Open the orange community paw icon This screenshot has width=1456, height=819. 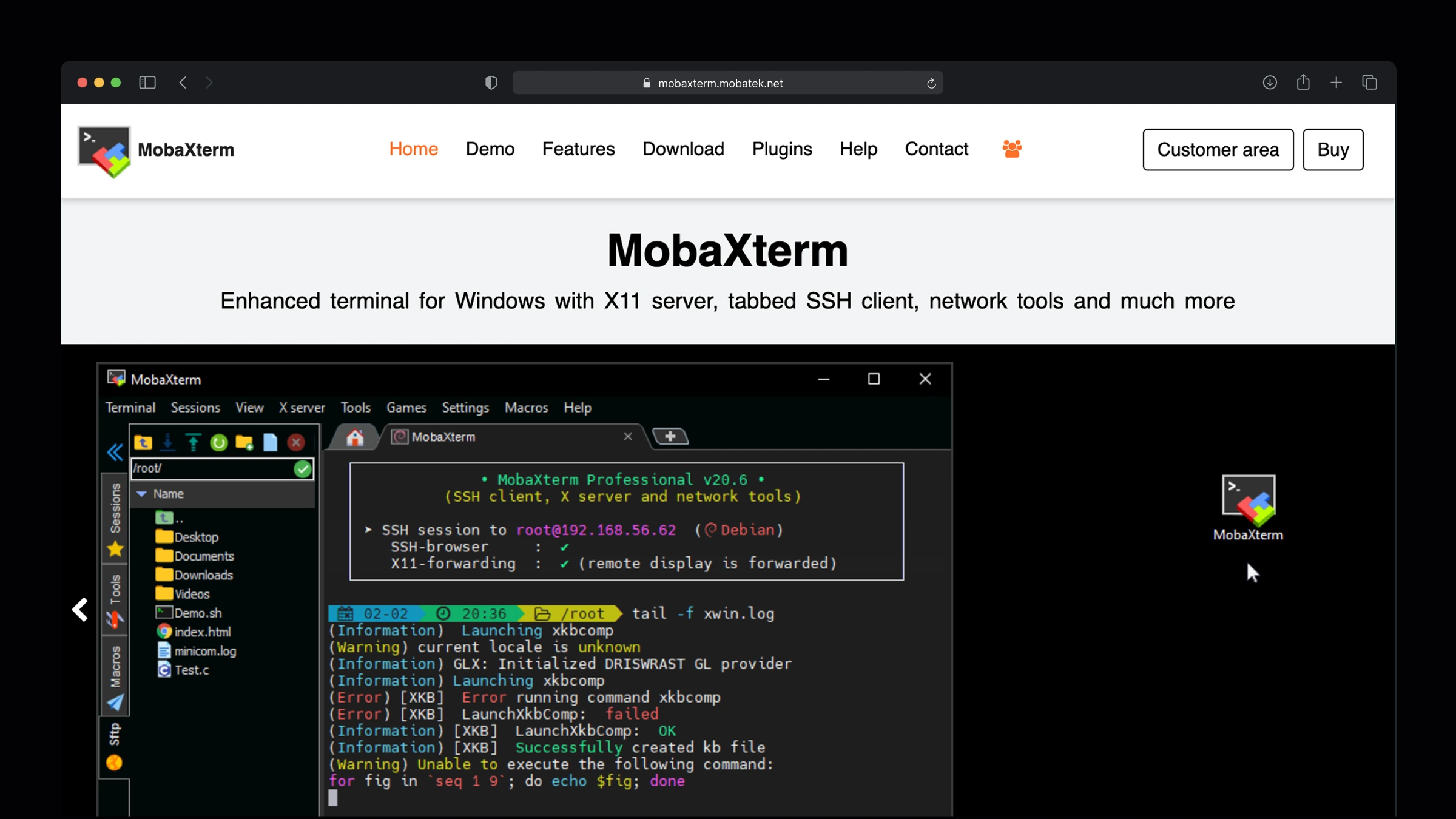[x=1012, y=149]
